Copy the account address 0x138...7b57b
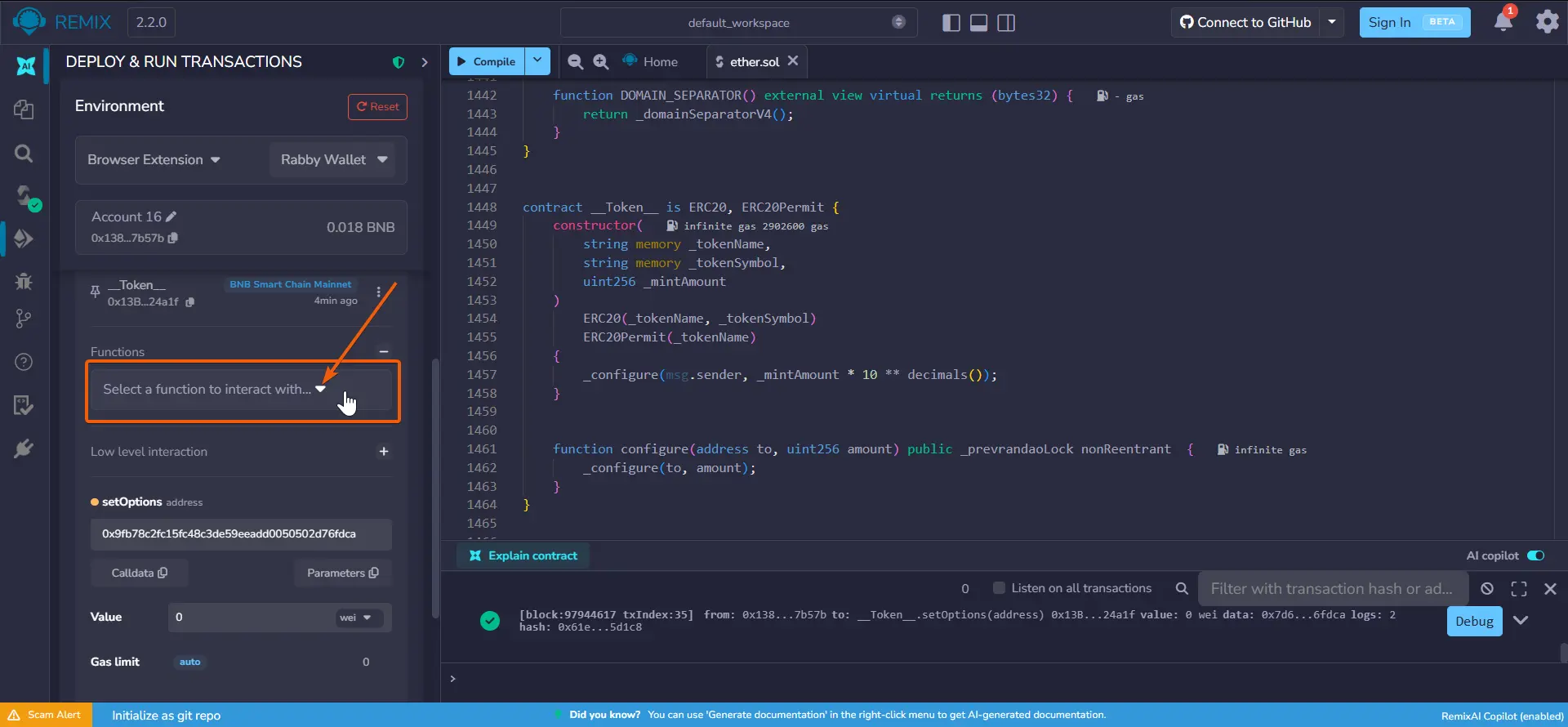Screen dimensions: 1568x727 [172, 238]
